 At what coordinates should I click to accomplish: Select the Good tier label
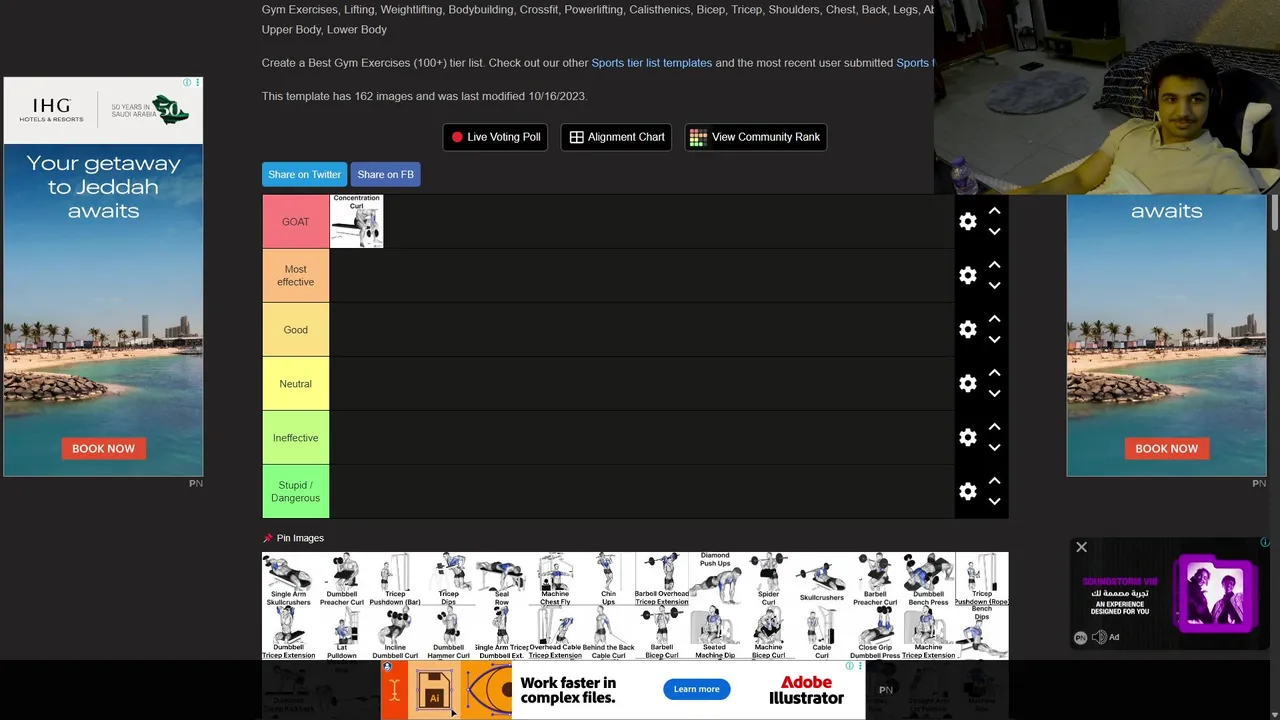[296, 330]
